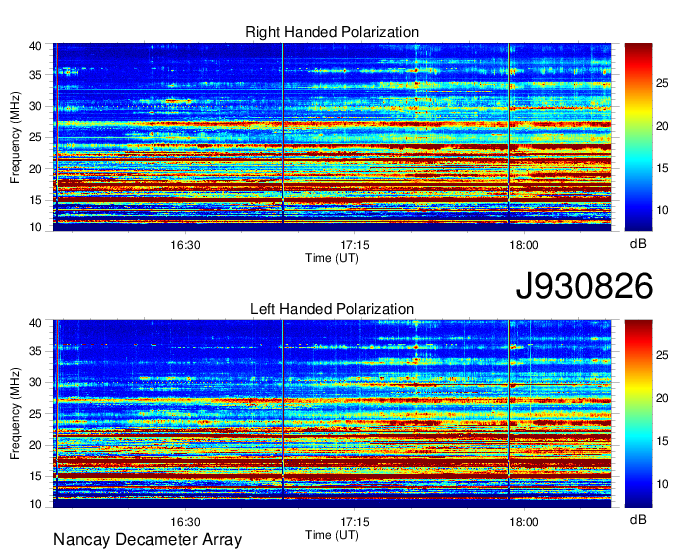This screenshot has height=552, width=680.
Task: Click the 15 value on Right Handed colorbar
Action: [x=662, y=168]
